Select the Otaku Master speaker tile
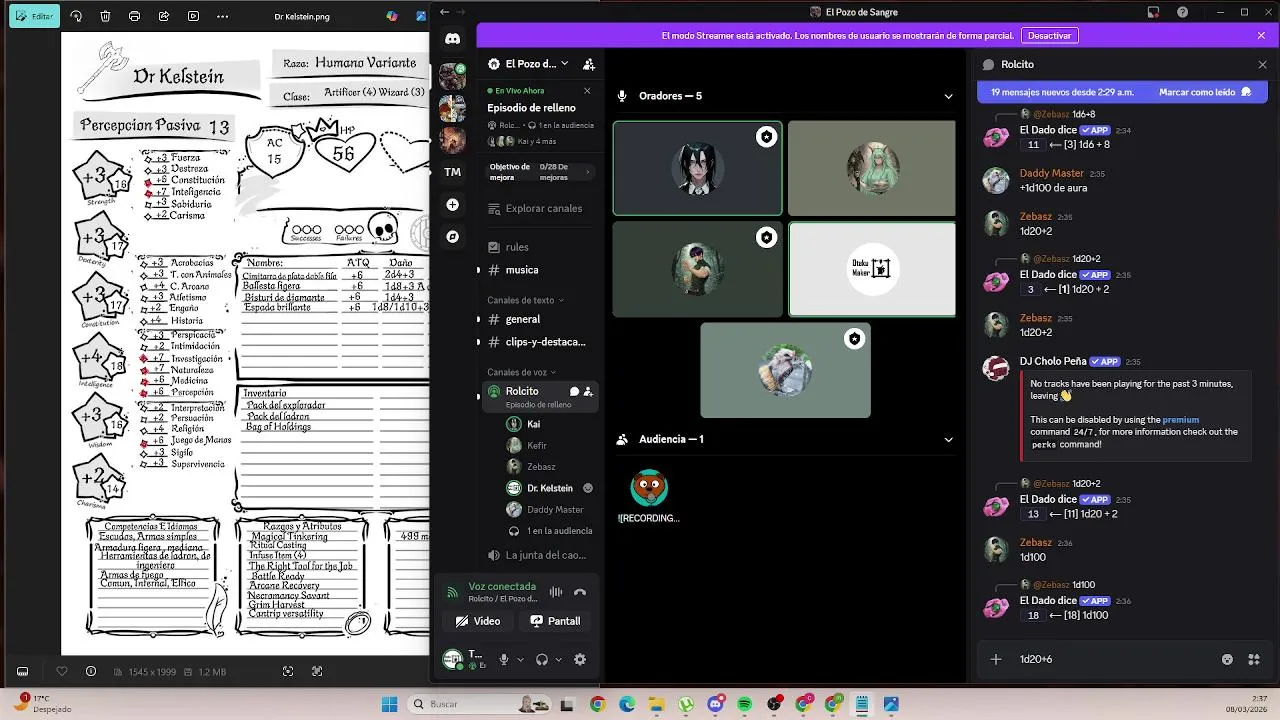The height and width of the screenshot is (720, 1280). tap(872, 269)
